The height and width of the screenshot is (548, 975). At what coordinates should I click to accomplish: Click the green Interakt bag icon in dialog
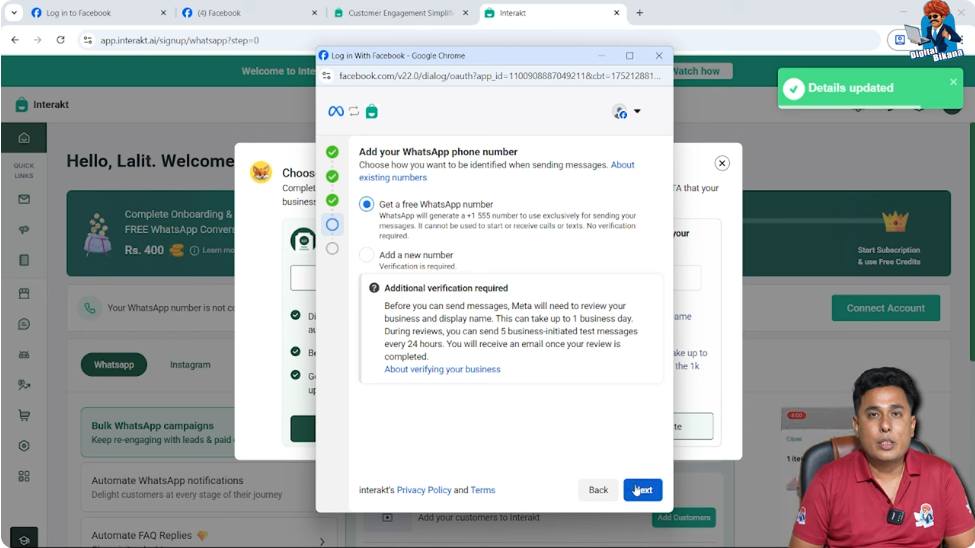pos(371,111)
